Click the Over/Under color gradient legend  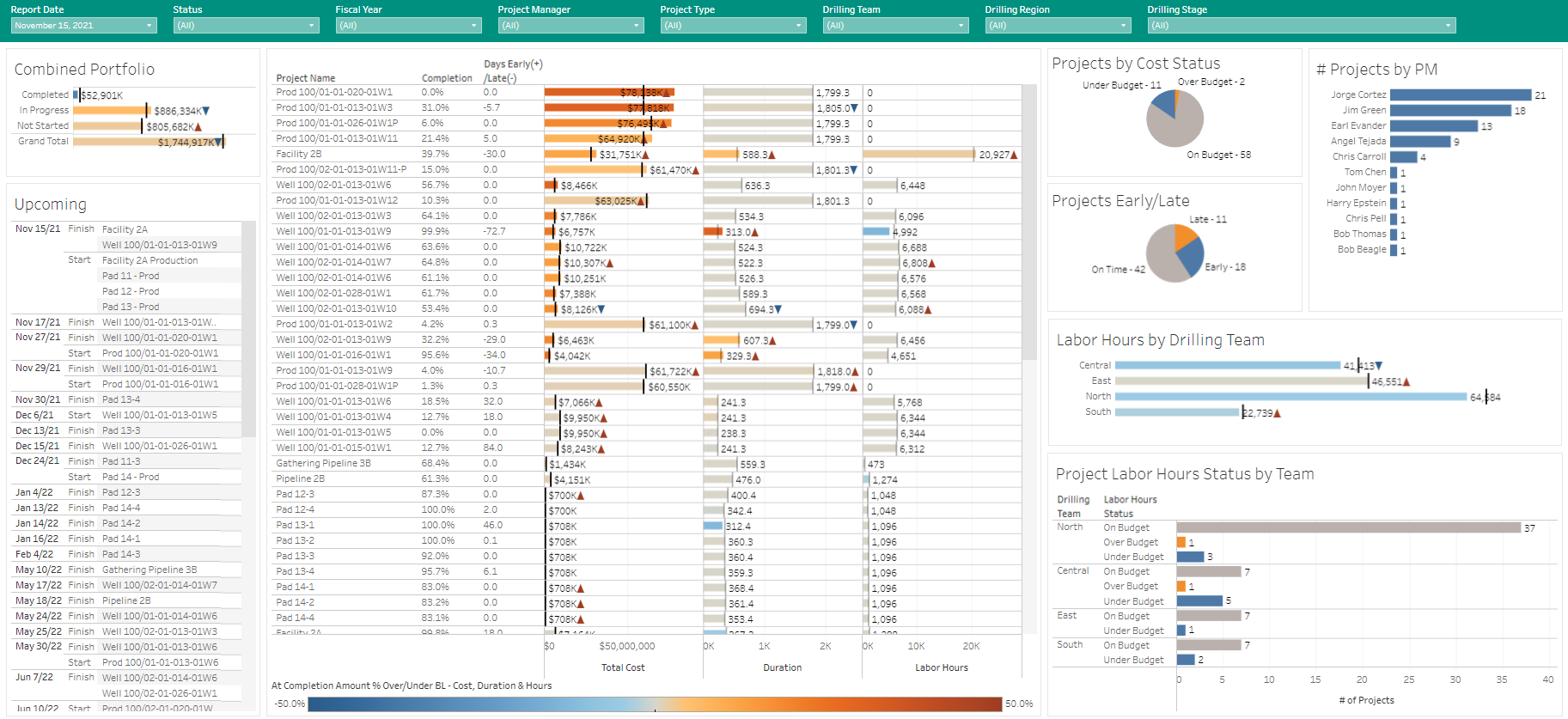click(x=654, y=704)
